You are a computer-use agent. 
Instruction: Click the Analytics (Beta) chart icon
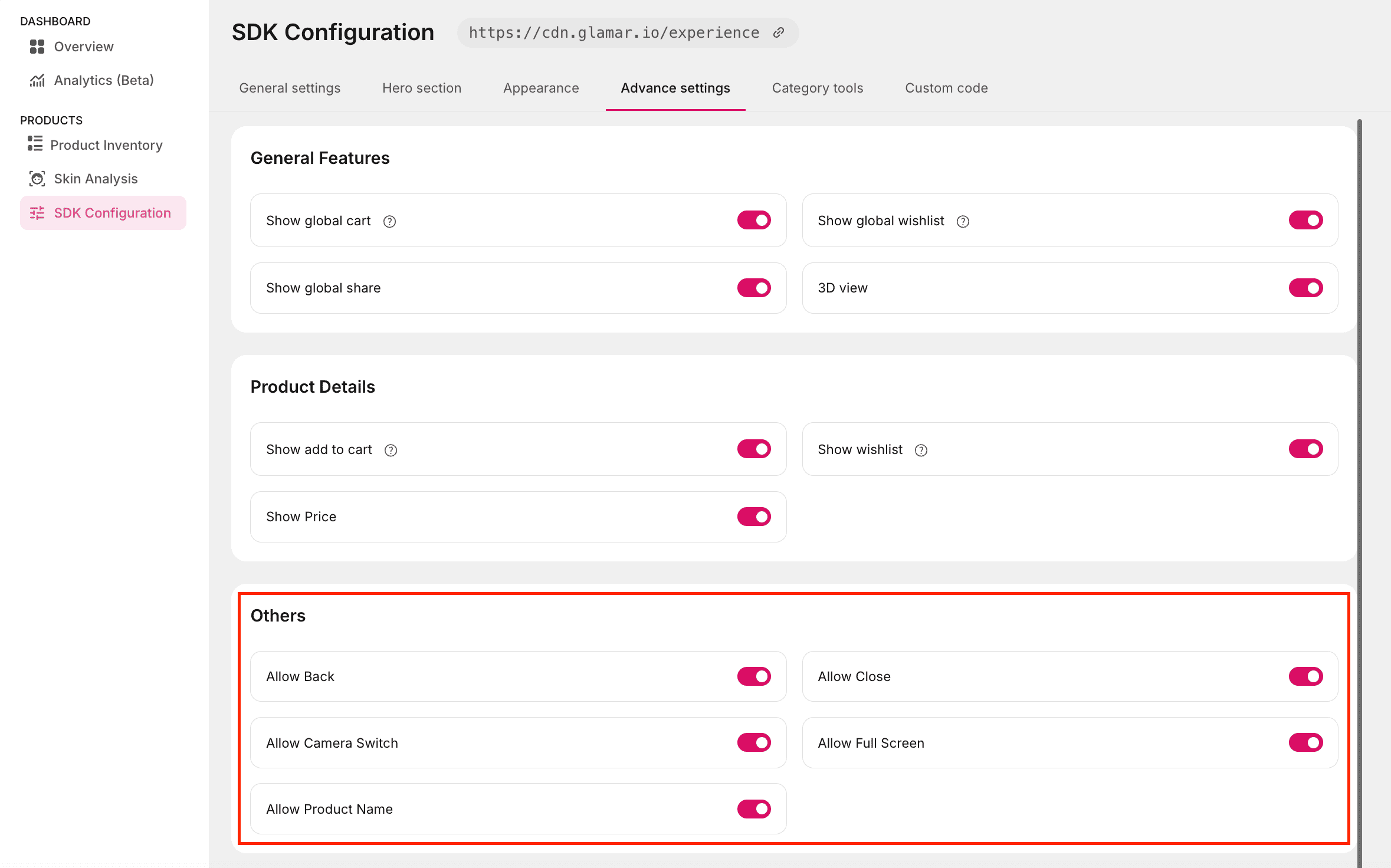(x=37, y=80)
